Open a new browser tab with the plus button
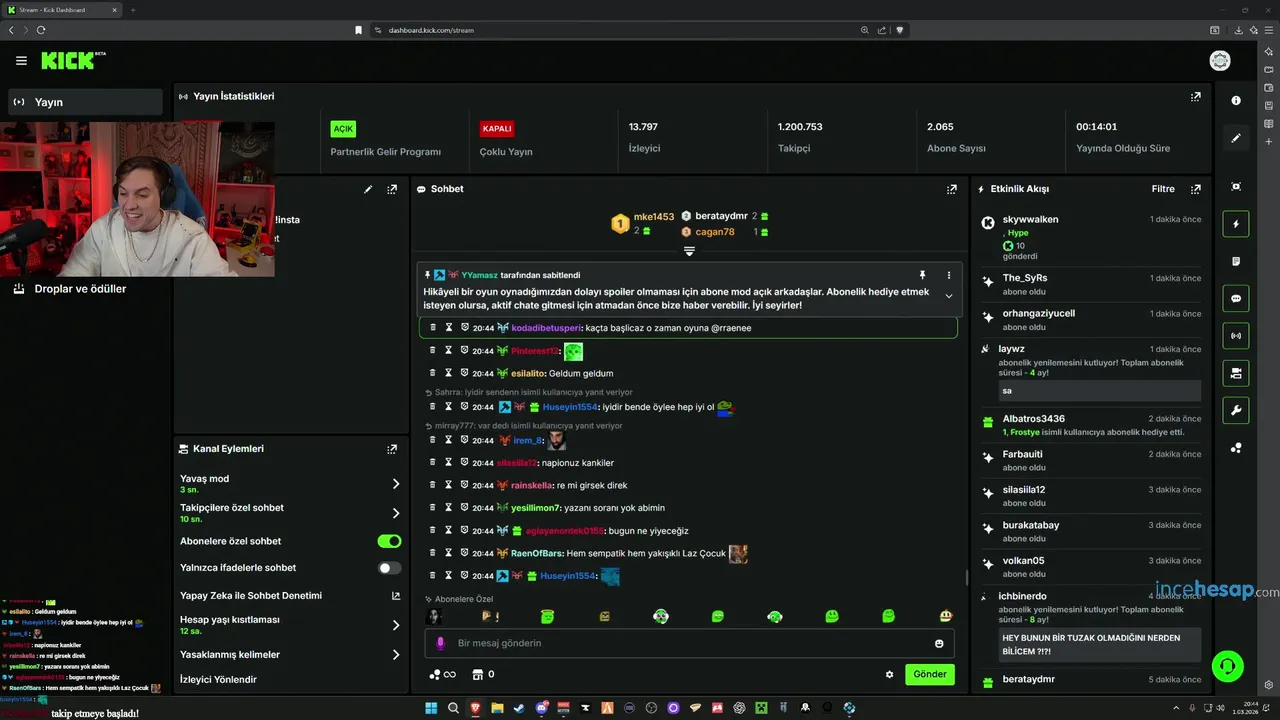Screen dimensions: 1280x720 [x=134, y=10]
